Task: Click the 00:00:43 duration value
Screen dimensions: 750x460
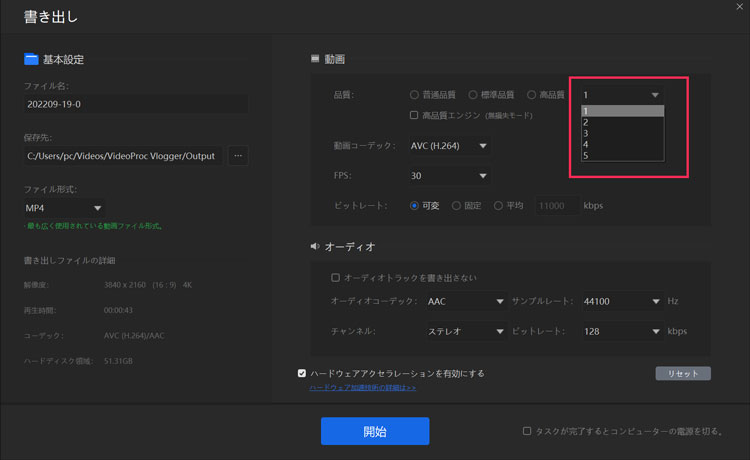Action: pyautogui.click(x=118, y=310)
